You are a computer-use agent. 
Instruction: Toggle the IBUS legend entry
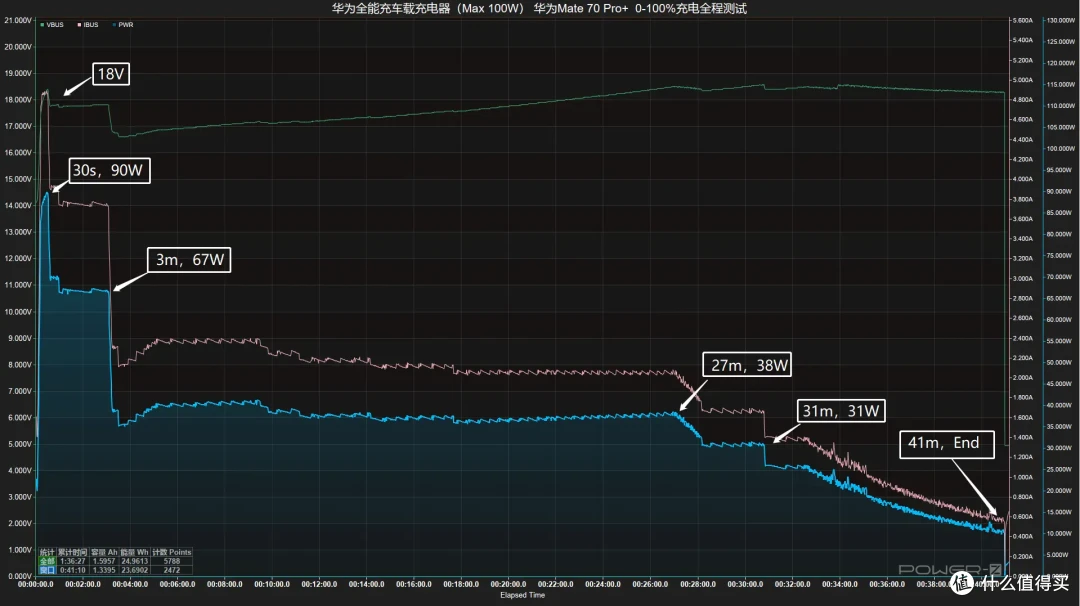87,25
